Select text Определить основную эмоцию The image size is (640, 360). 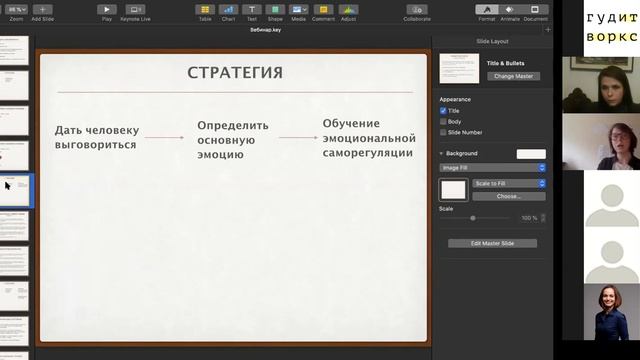[233, 140]
